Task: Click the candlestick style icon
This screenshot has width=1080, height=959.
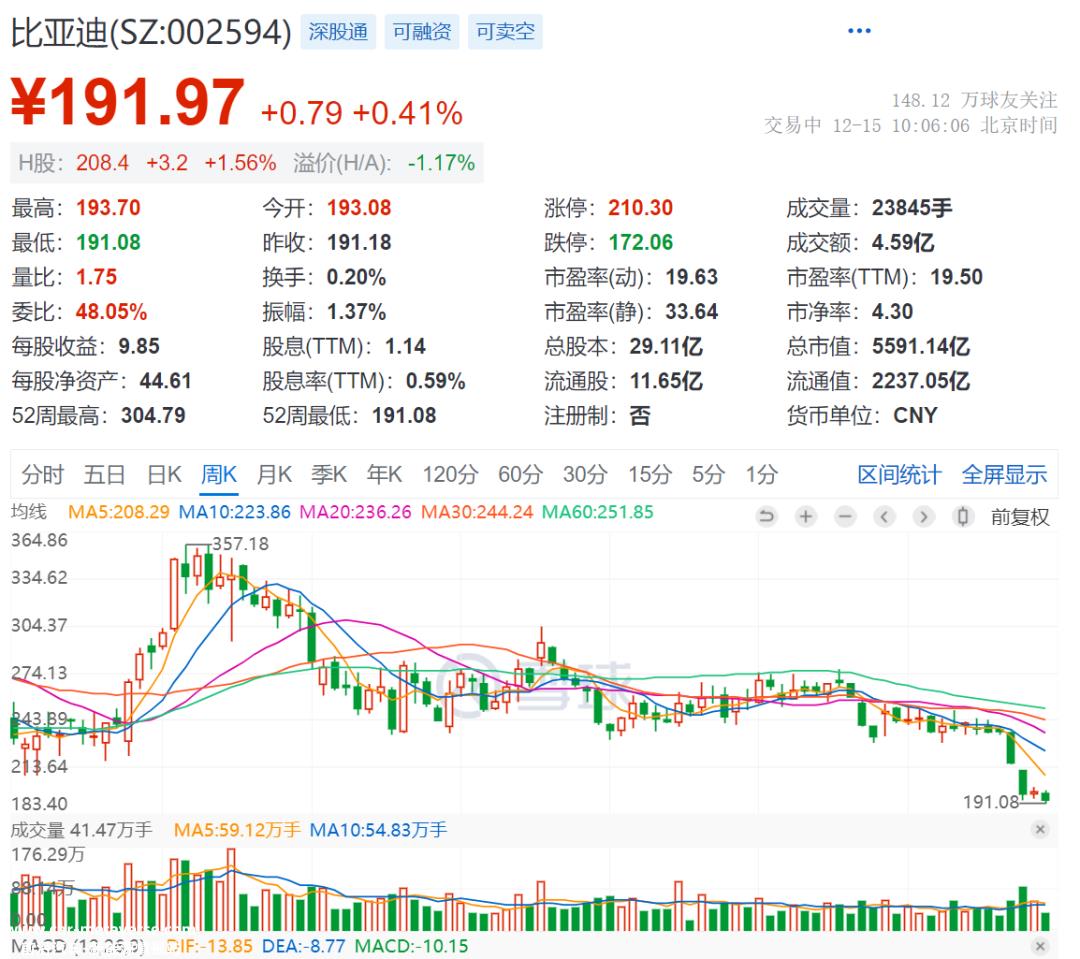Action: [963, 516]
